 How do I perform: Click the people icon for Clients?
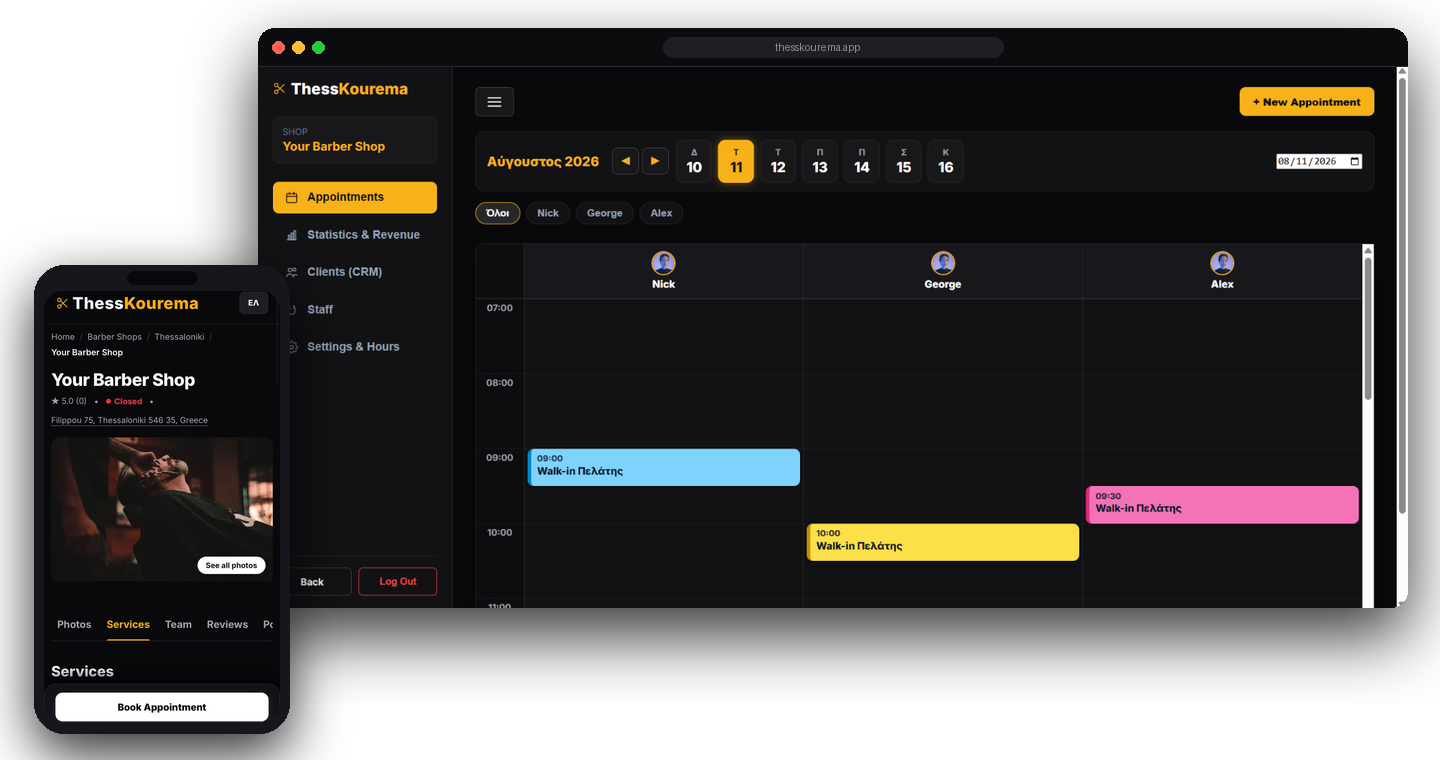pyautogui.click(x=292, y=272)
